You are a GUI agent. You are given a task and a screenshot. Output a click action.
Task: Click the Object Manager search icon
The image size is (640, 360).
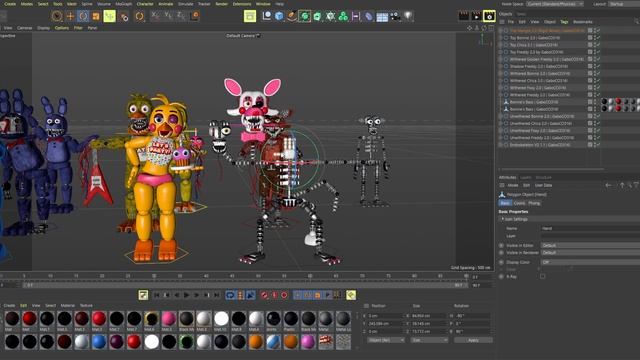[x=636, y=22]
